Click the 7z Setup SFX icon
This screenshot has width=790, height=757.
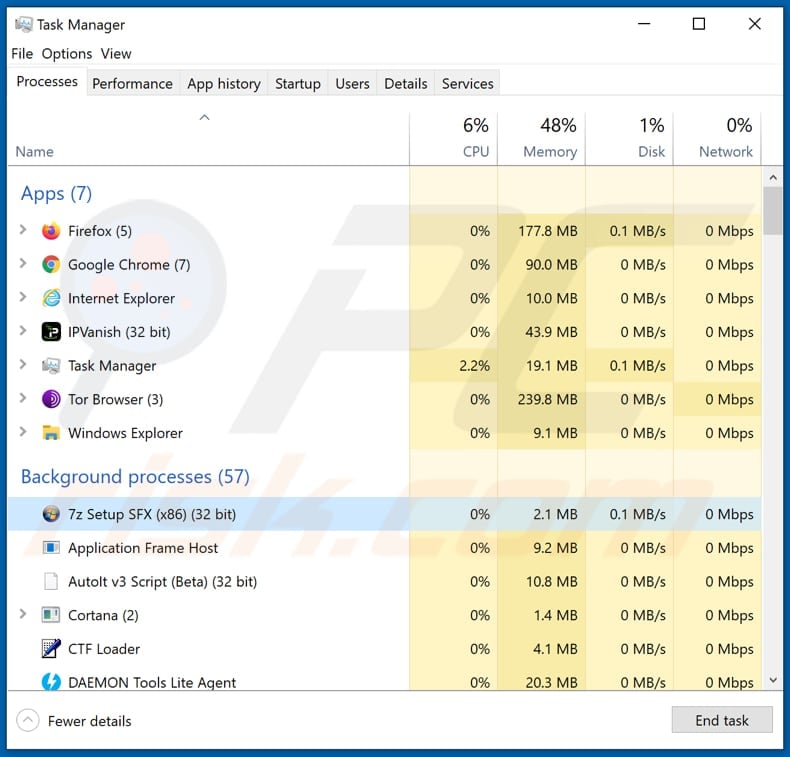(51, 514)
